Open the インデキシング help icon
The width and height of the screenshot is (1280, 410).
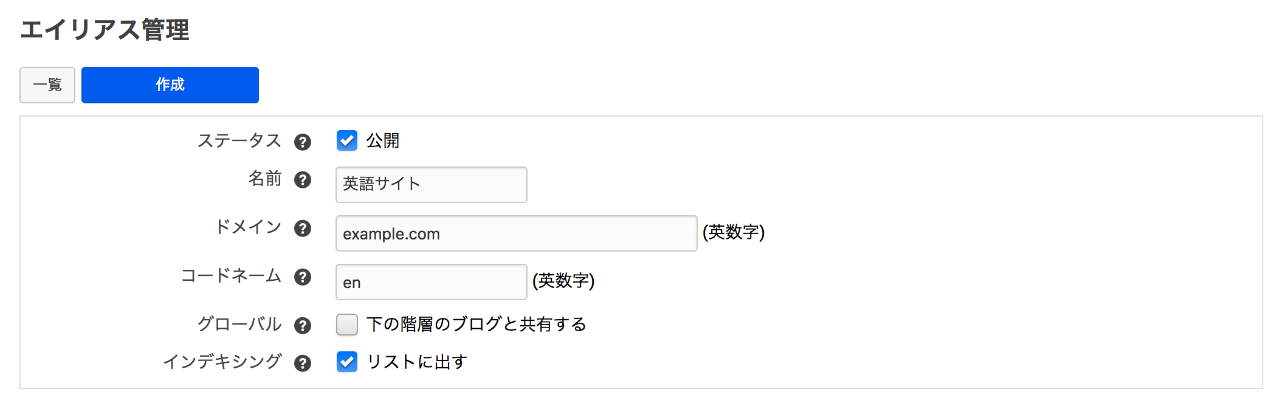pyautogui.click(x=303, y=363)
